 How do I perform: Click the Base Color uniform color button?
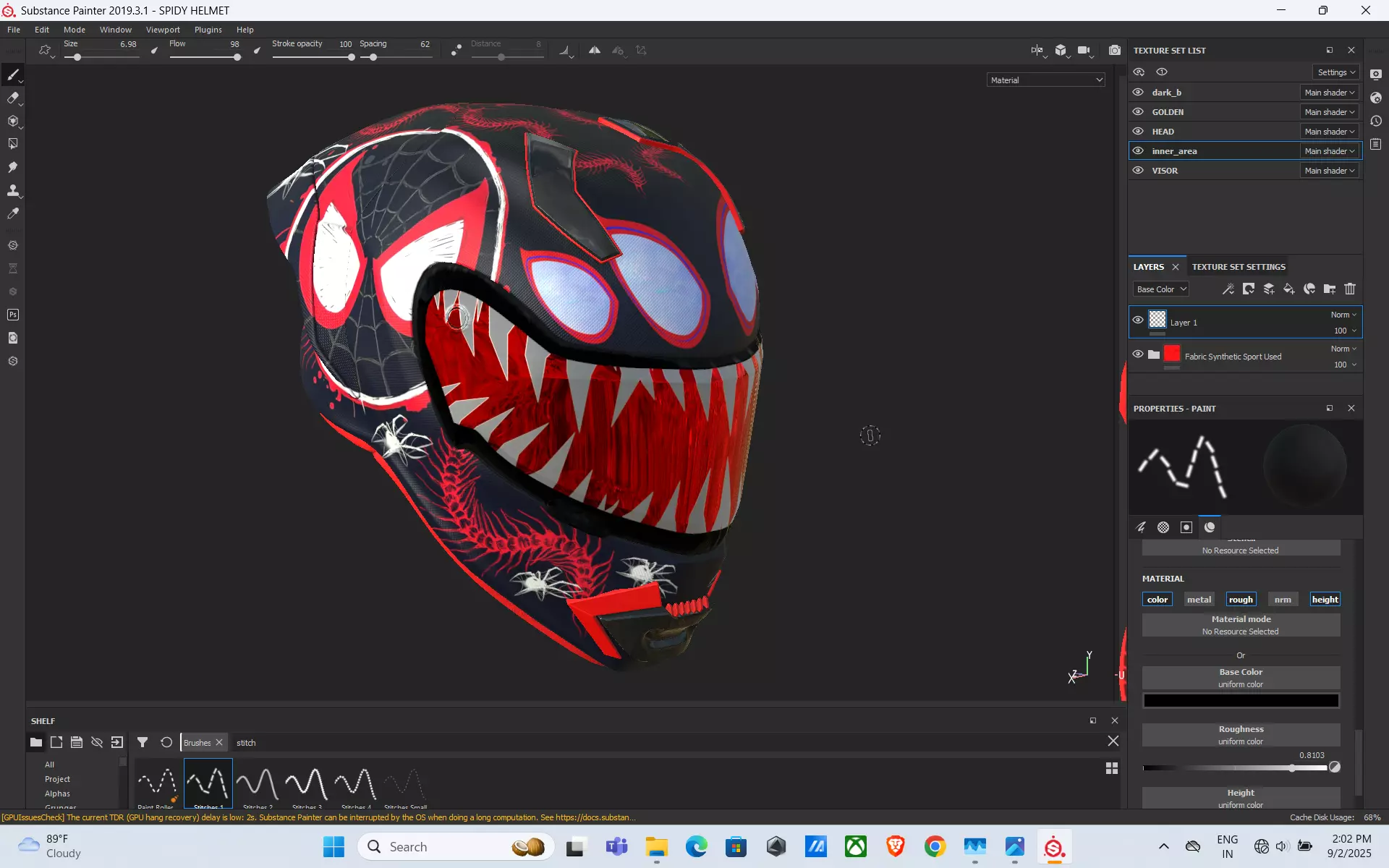1241,678
